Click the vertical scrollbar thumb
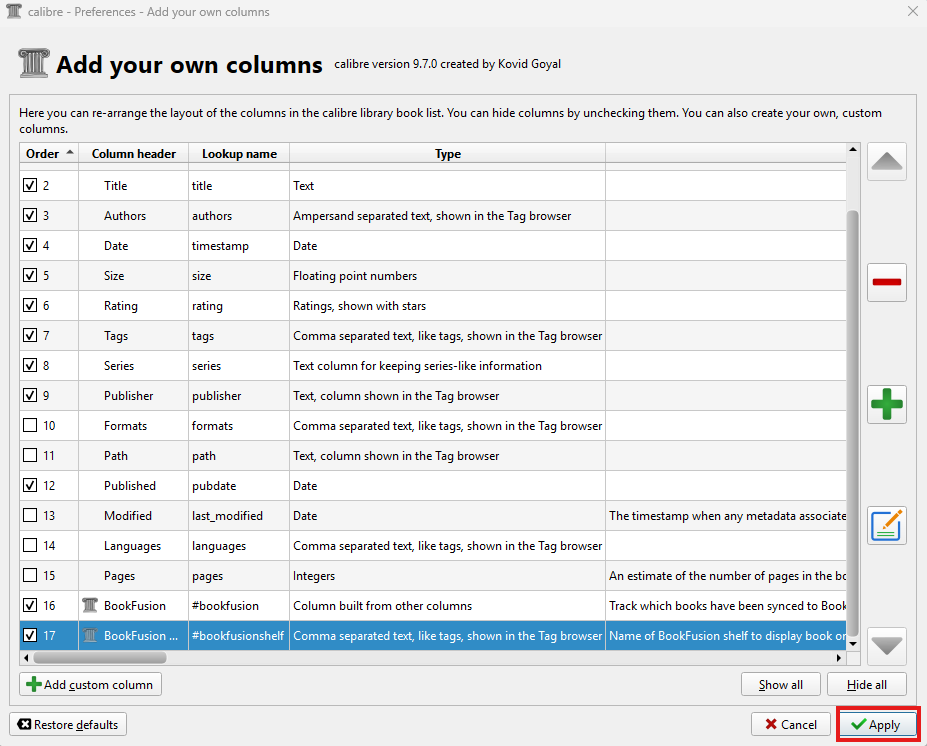Viewport: 927px width, 746px height. click(x=853, y=422)
